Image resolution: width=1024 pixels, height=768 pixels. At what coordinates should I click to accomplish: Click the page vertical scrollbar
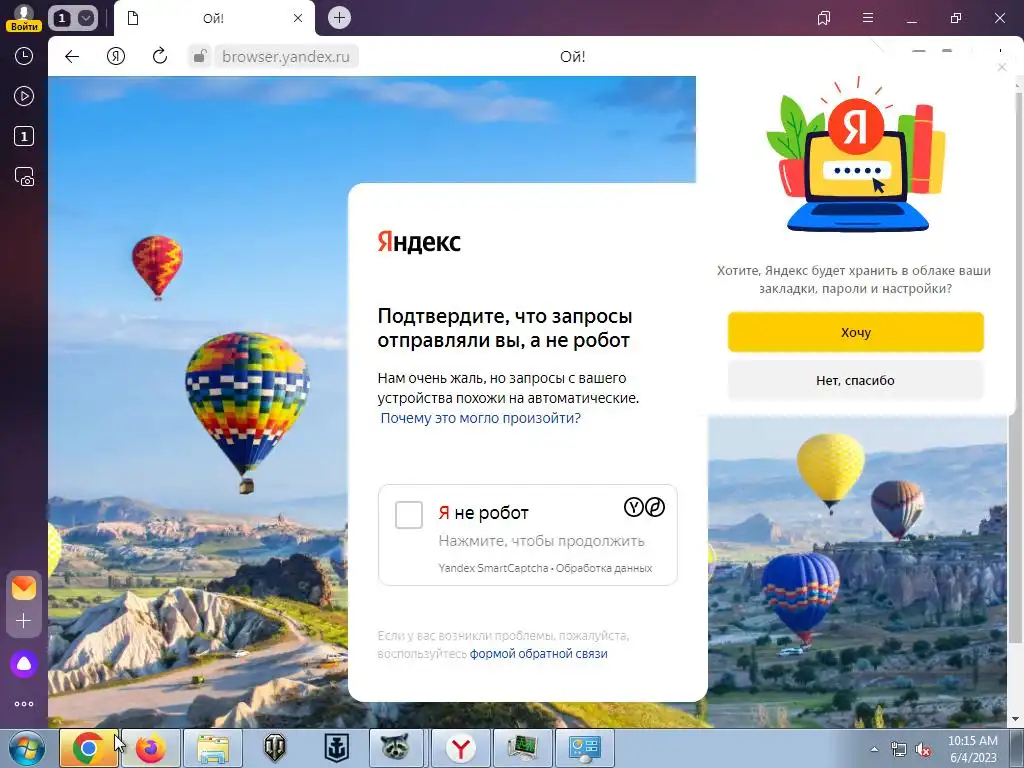[1015, 366]
